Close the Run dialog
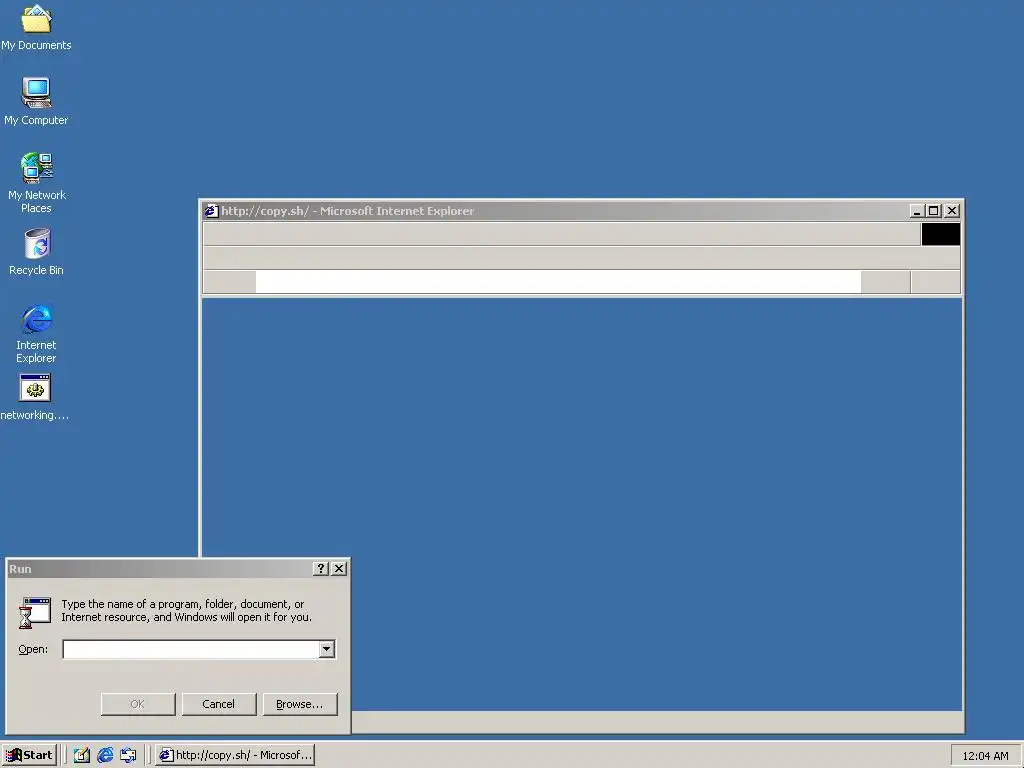 pyautogui.click(x=339, y=569)
